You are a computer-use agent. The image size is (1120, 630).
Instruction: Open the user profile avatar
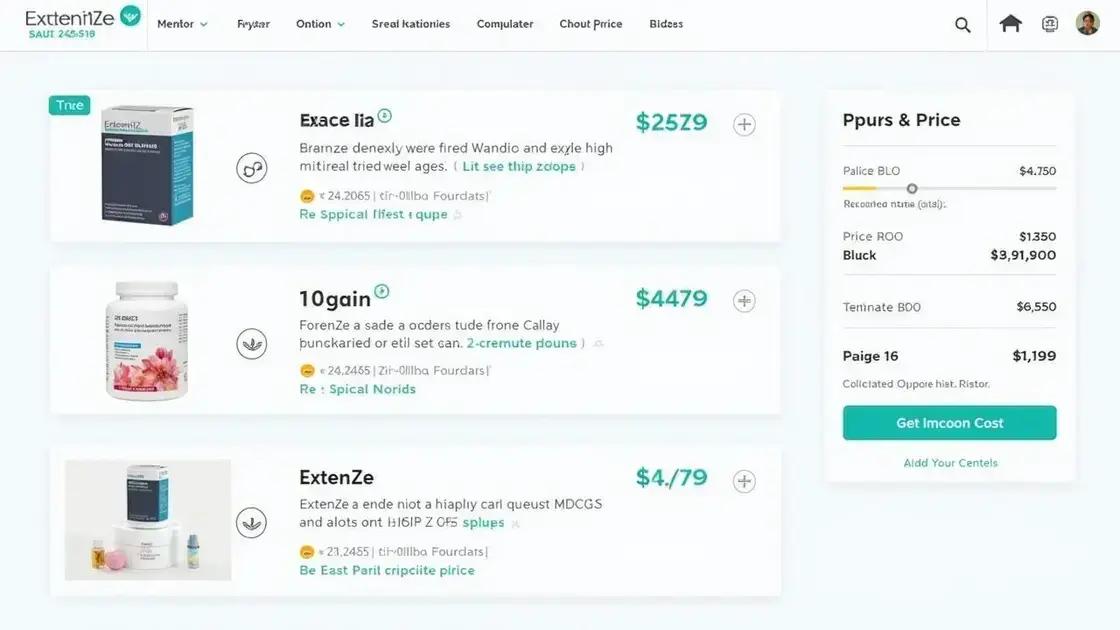pos(1087,24)
